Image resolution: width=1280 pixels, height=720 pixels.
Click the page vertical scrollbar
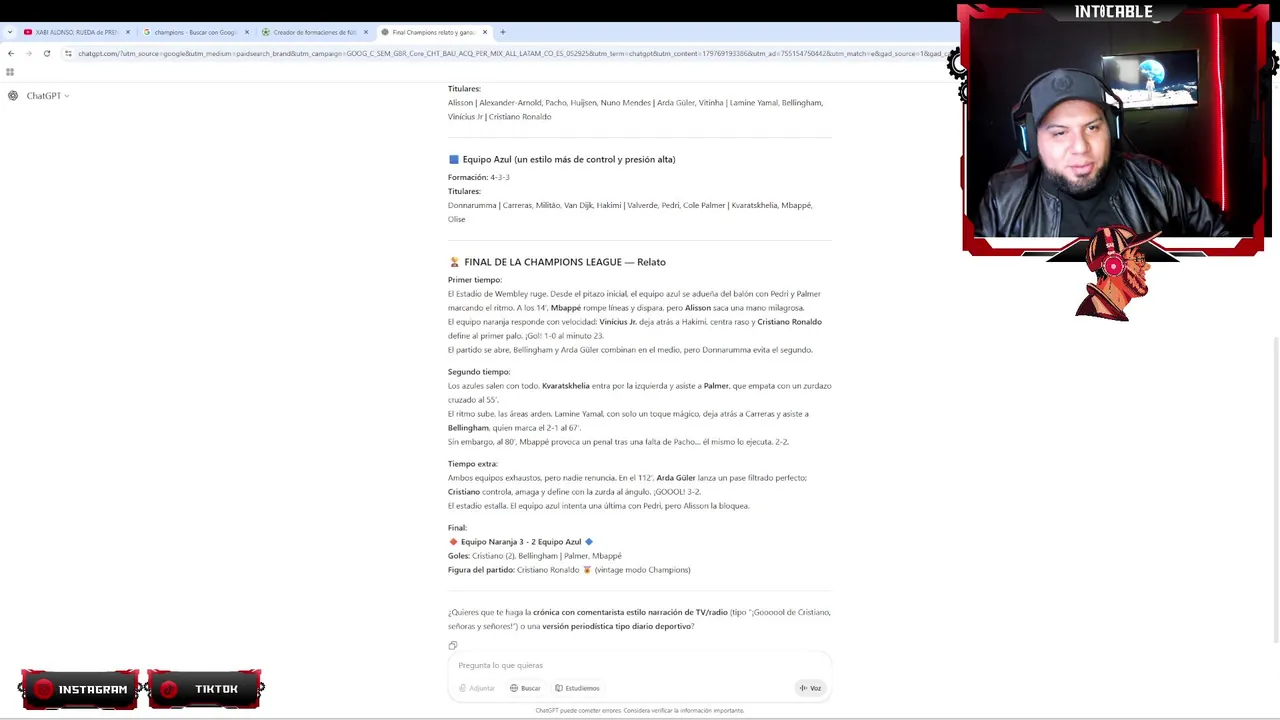tap(1275, 490)
